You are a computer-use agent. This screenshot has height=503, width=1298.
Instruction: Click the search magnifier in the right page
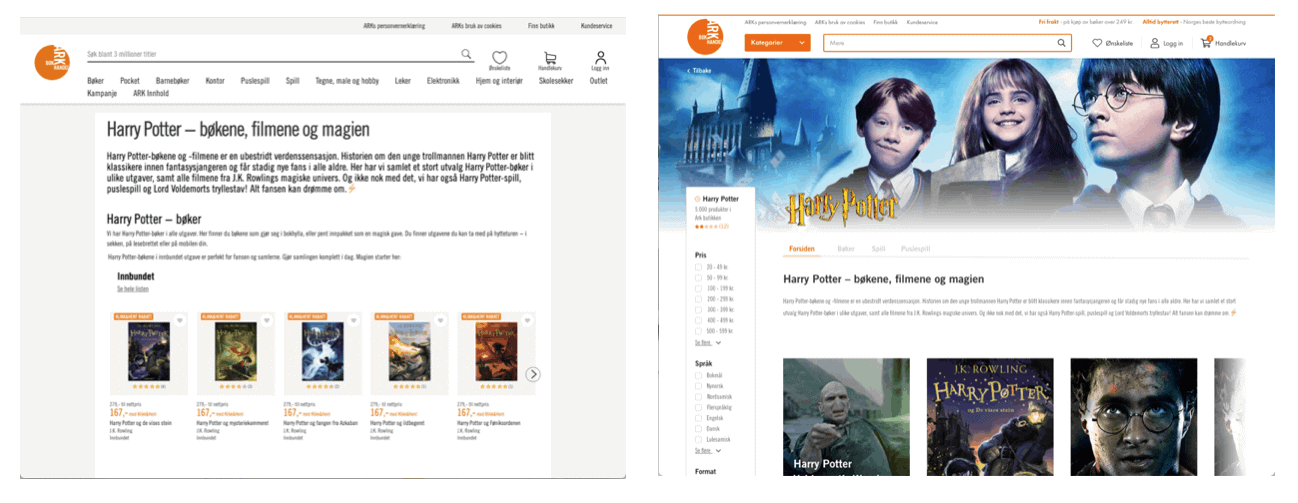click(x=1061, y=43)
